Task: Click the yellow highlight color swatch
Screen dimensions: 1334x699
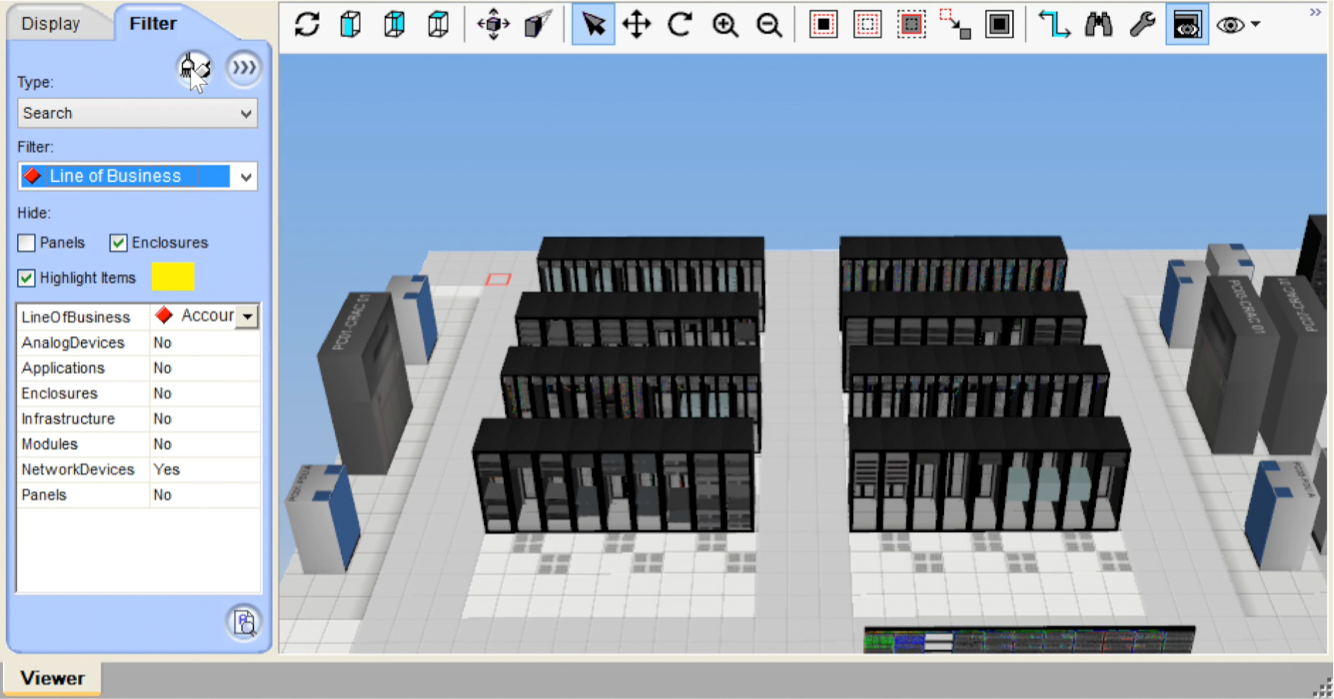Action: pyautogui.click(x=173, y=277)
